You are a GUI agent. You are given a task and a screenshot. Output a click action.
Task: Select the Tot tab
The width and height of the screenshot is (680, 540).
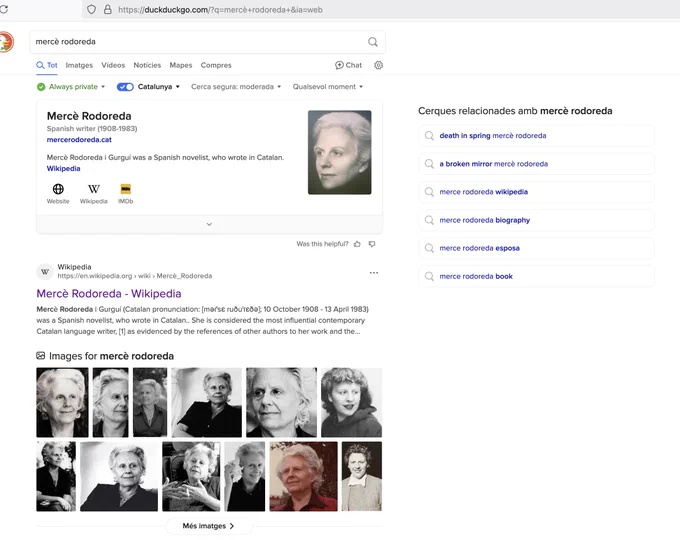coord(47,65)
